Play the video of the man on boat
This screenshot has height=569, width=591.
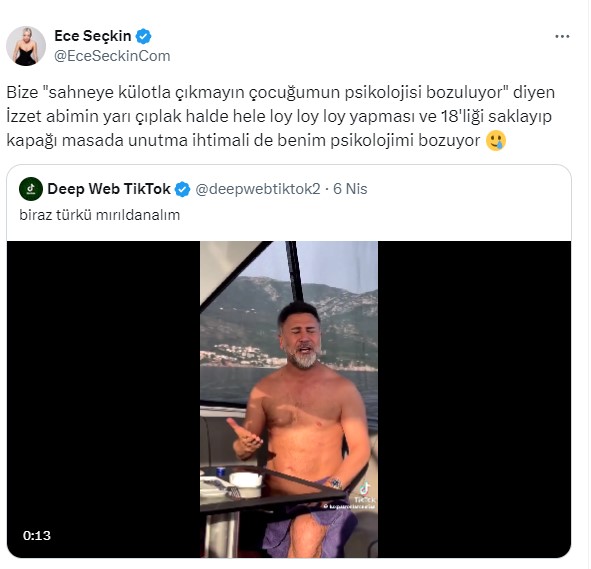tap(289, 399)
